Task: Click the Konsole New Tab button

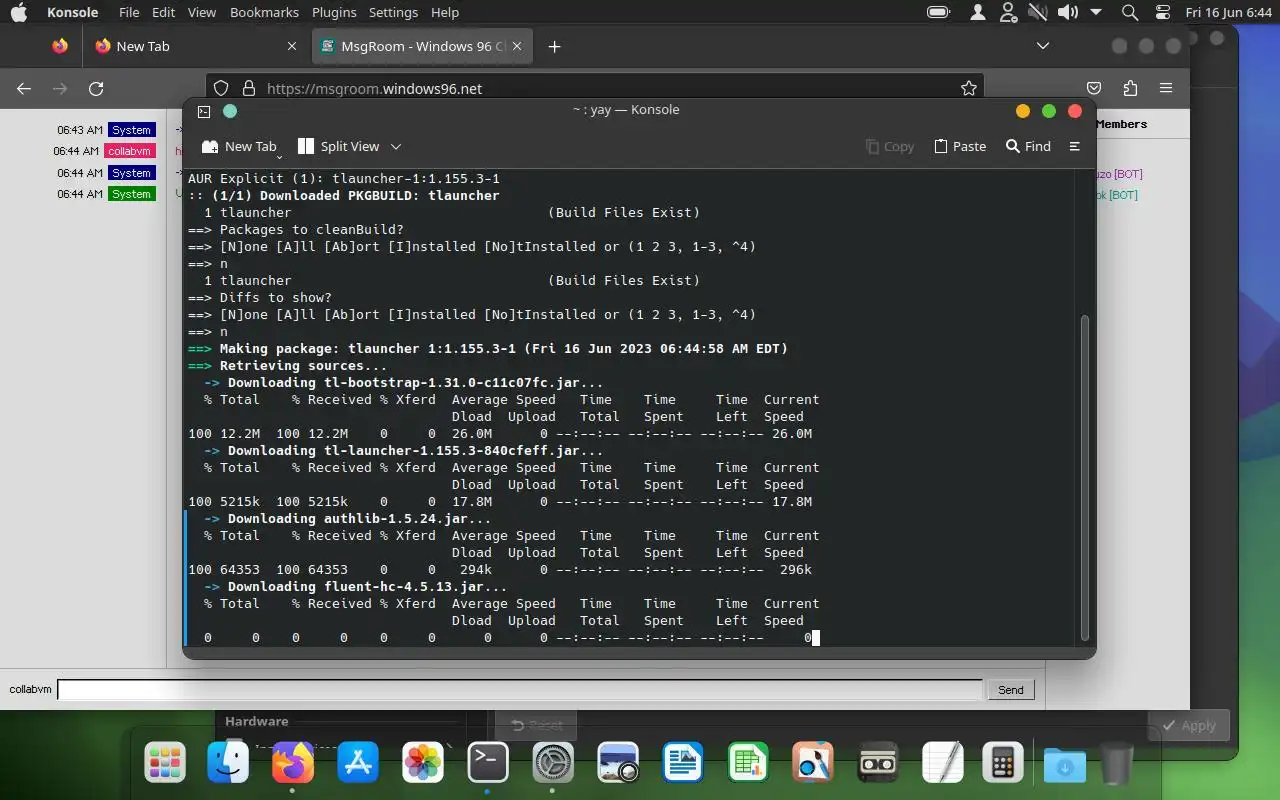Action: pos(238,146)
